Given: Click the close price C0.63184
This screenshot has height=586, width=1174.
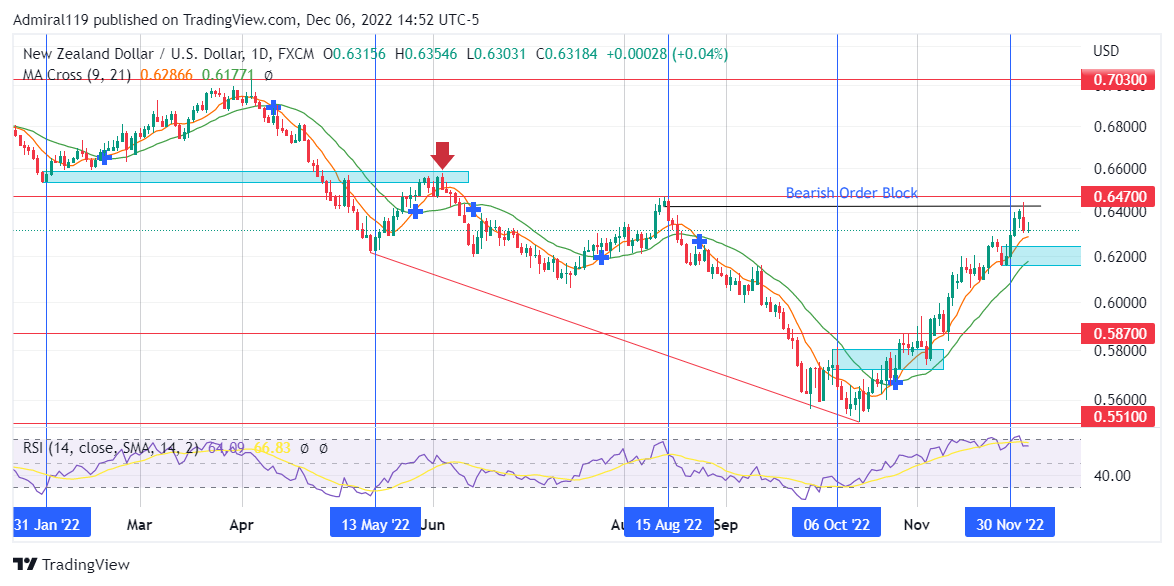Looking at the screenshot, I should (x=566, y=54).
